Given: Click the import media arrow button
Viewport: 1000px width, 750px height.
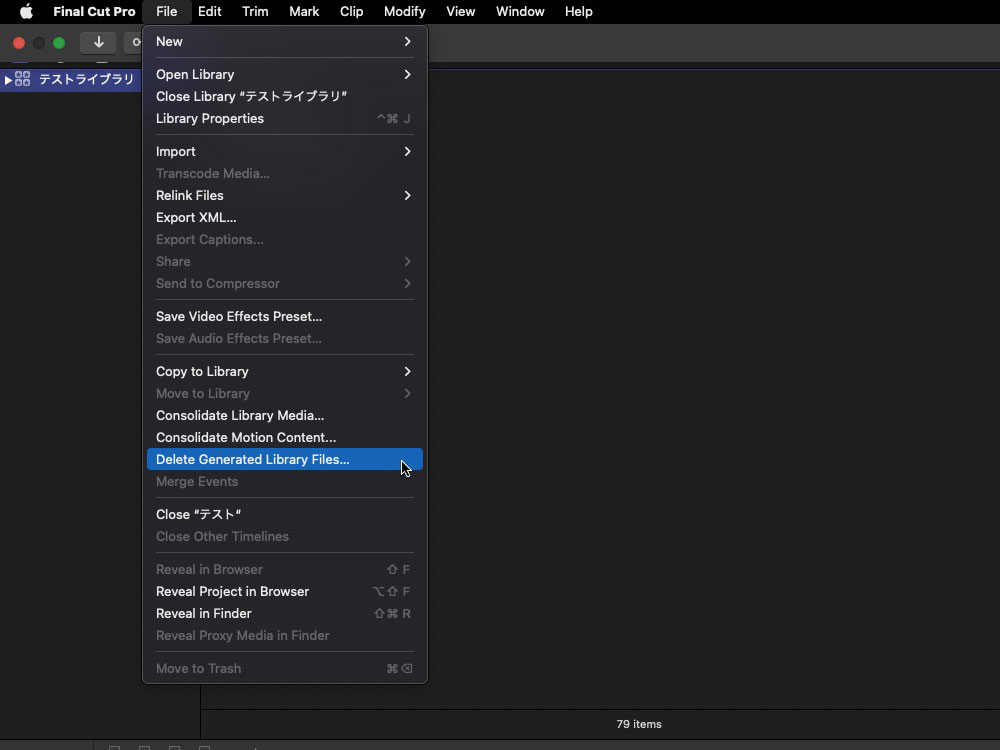Looking at the screenshot, I should [98, 43].
